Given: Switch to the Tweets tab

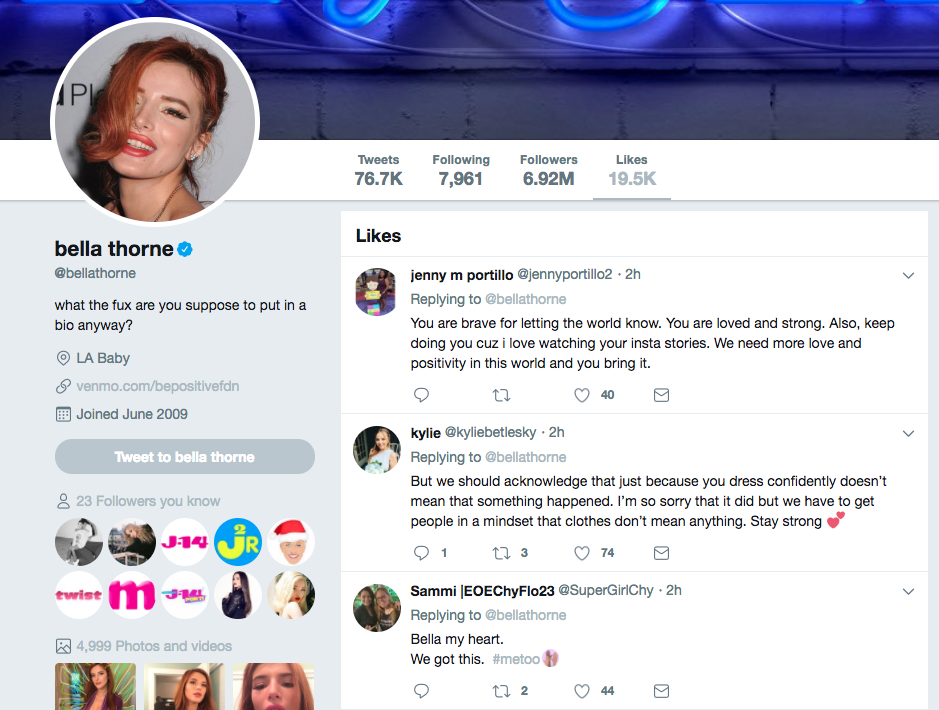Looking at the screenshot, I should [x=378, y=171].
